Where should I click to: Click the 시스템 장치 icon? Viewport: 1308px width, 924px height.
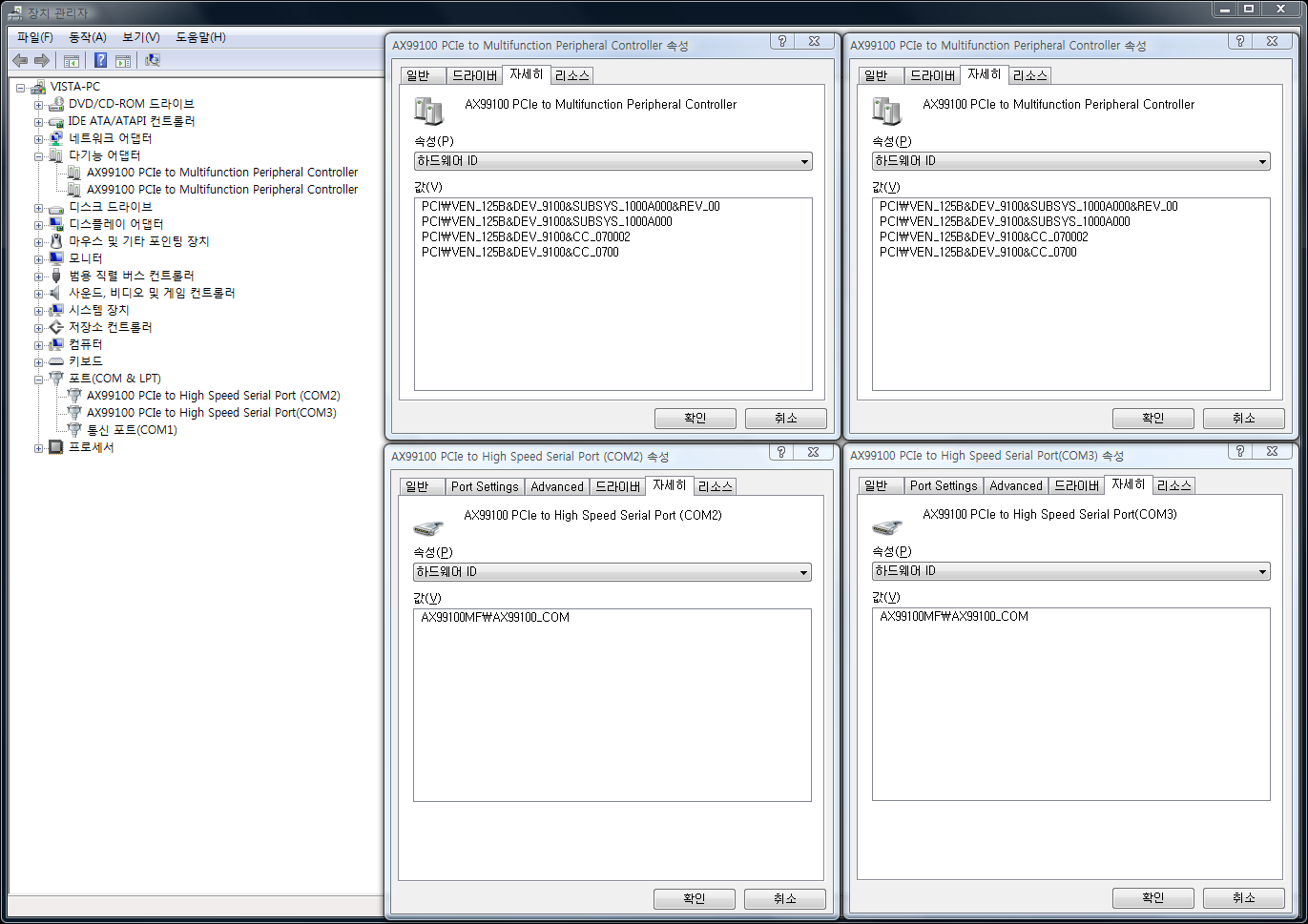[56, 310]
